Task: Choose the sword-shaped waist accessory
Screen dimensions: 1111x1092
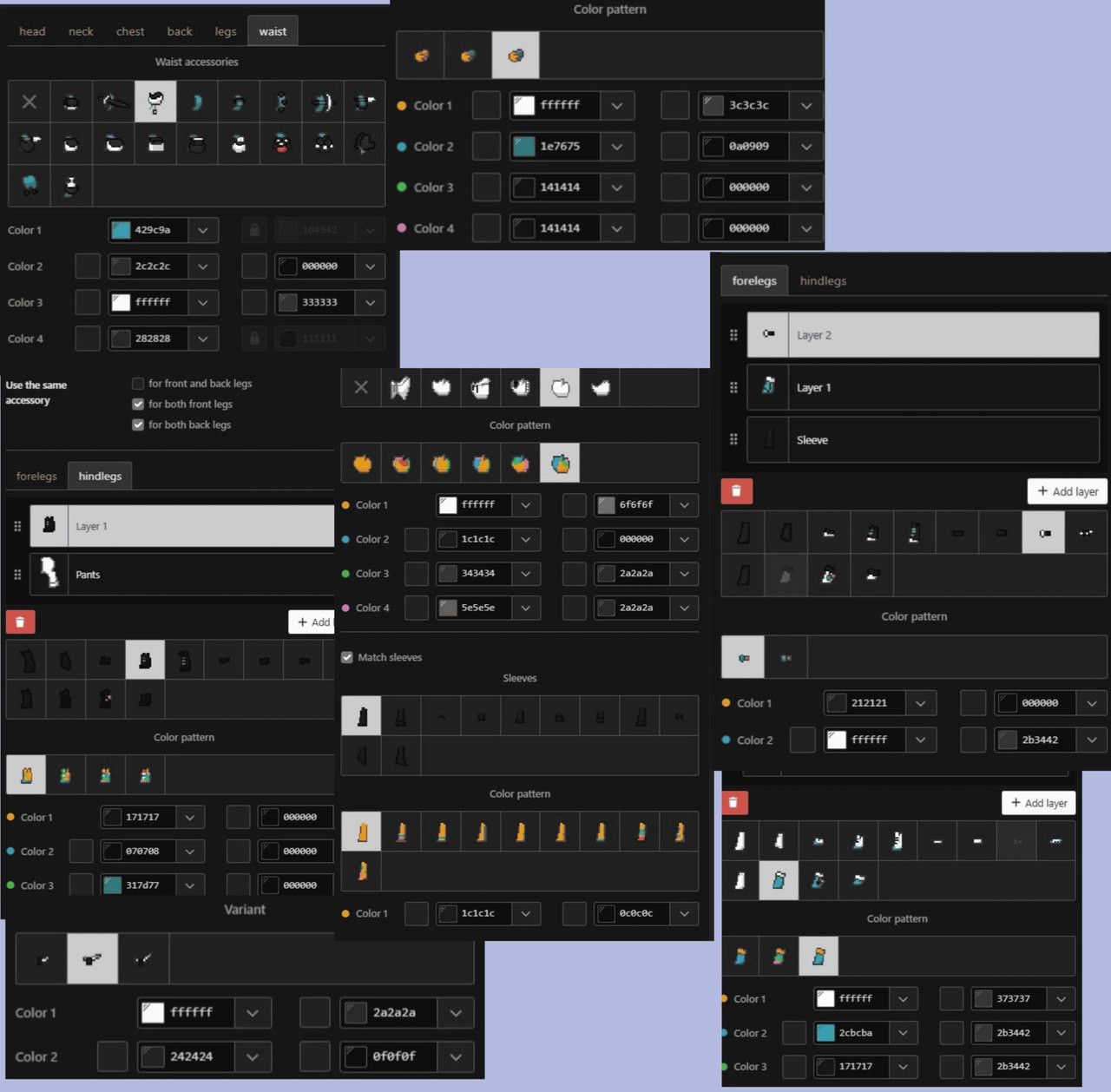Action: click(x=114, y=102)
